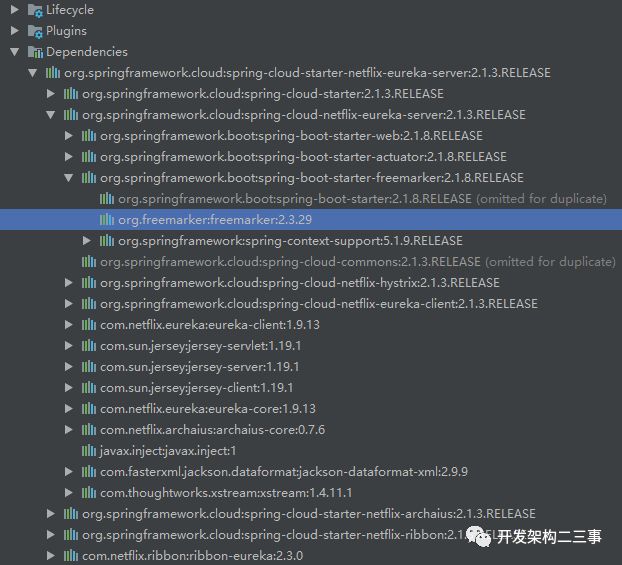Expand xstream:1.4.11.1 arrow

click(x=69, y=493)
